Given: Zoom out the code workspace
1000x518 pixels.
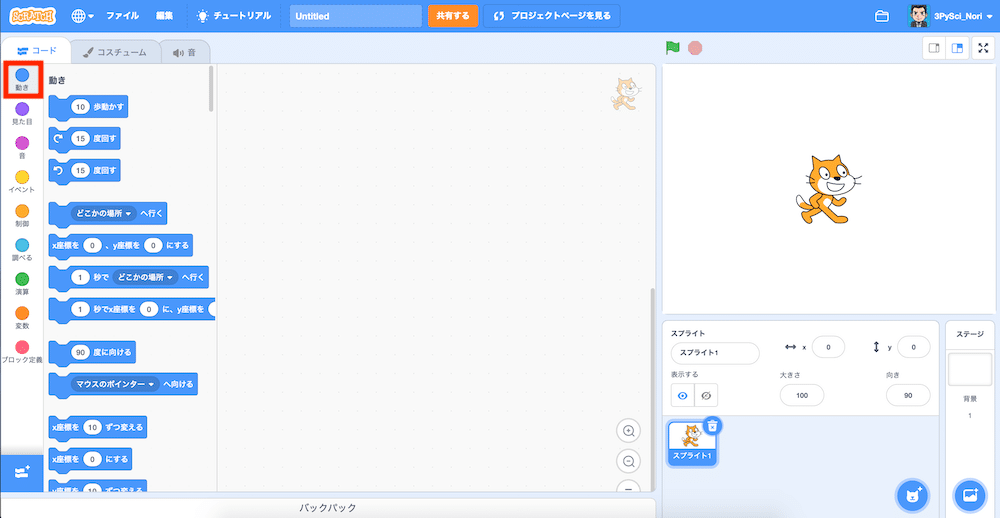Looking at the screenshot, I should pos(628,461).
